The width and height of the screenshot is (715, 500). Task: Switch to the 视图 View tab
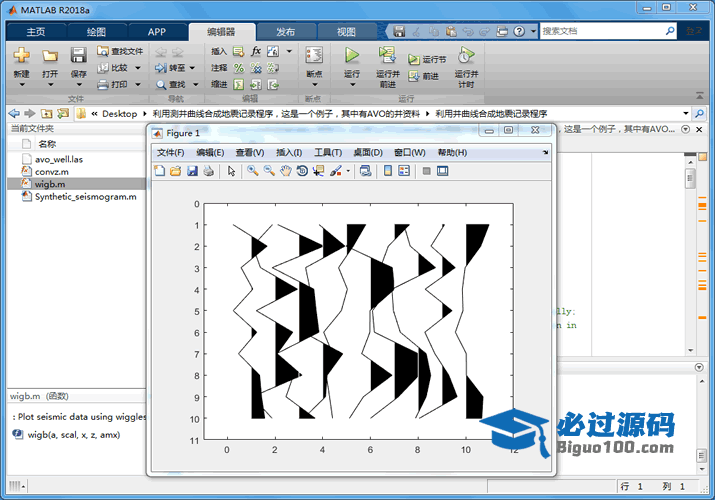[346, 31]
